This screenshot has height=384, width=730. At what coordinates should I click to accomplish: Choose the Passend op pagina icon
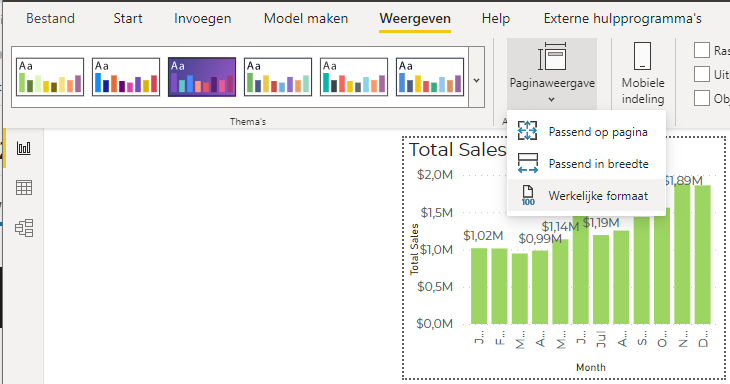pos(527,131)
